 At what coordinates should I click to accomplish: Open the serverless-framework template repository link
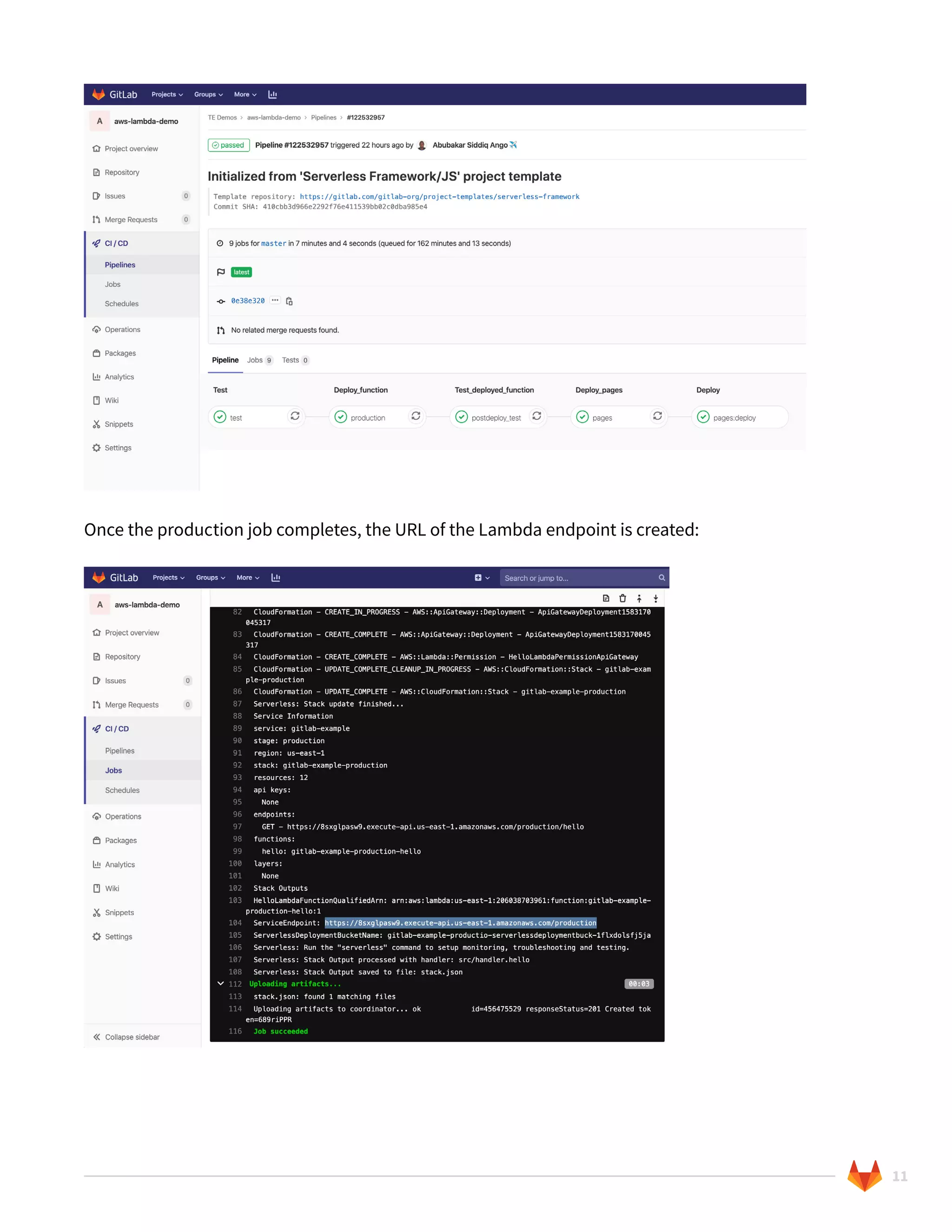pos(439,197)
